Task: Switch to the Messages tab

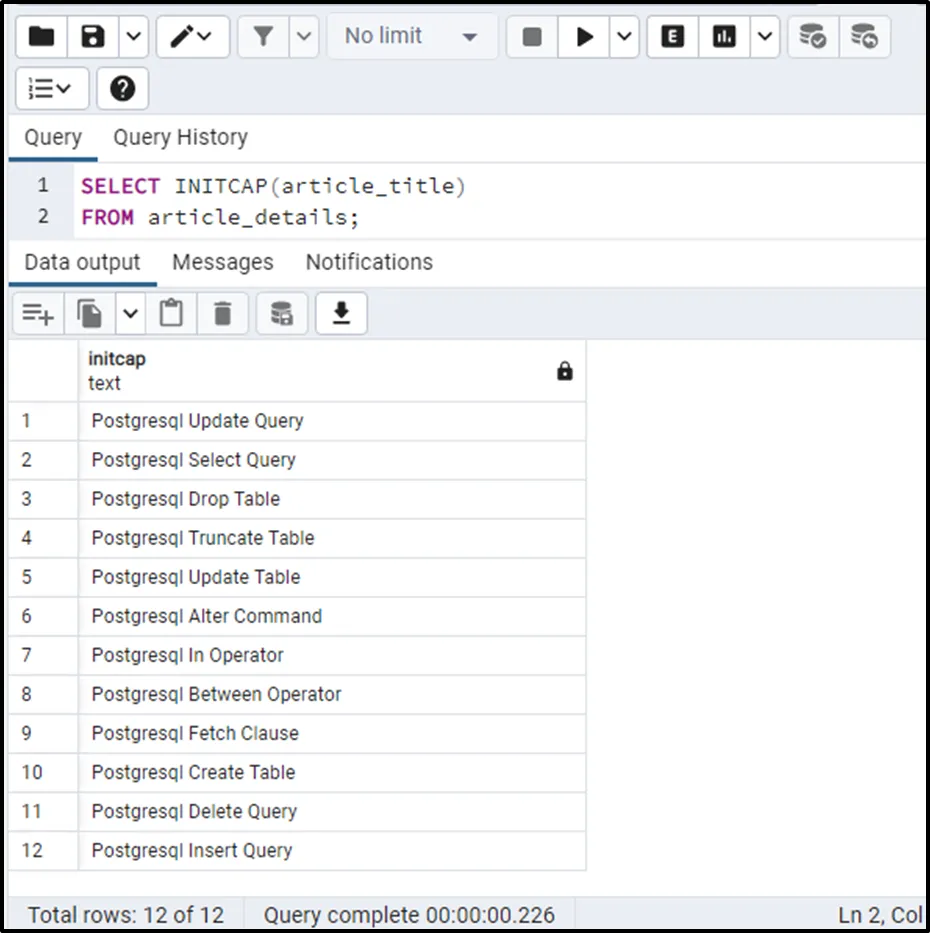Action: (222, 262)
